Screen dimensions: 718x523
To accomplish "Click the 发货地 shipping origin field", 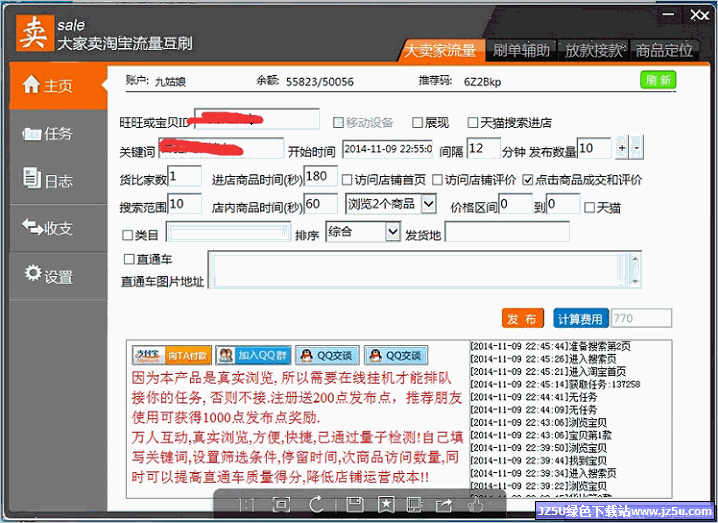I will [507, 232].
